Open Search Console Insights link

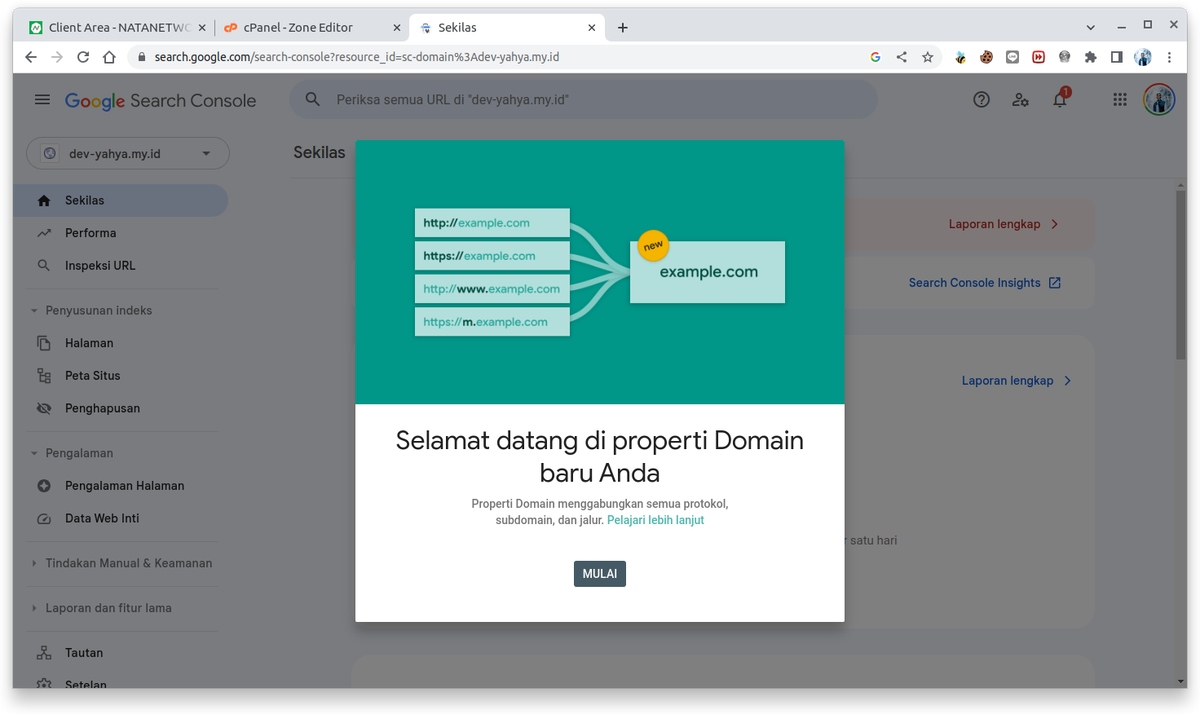[985, 283]
